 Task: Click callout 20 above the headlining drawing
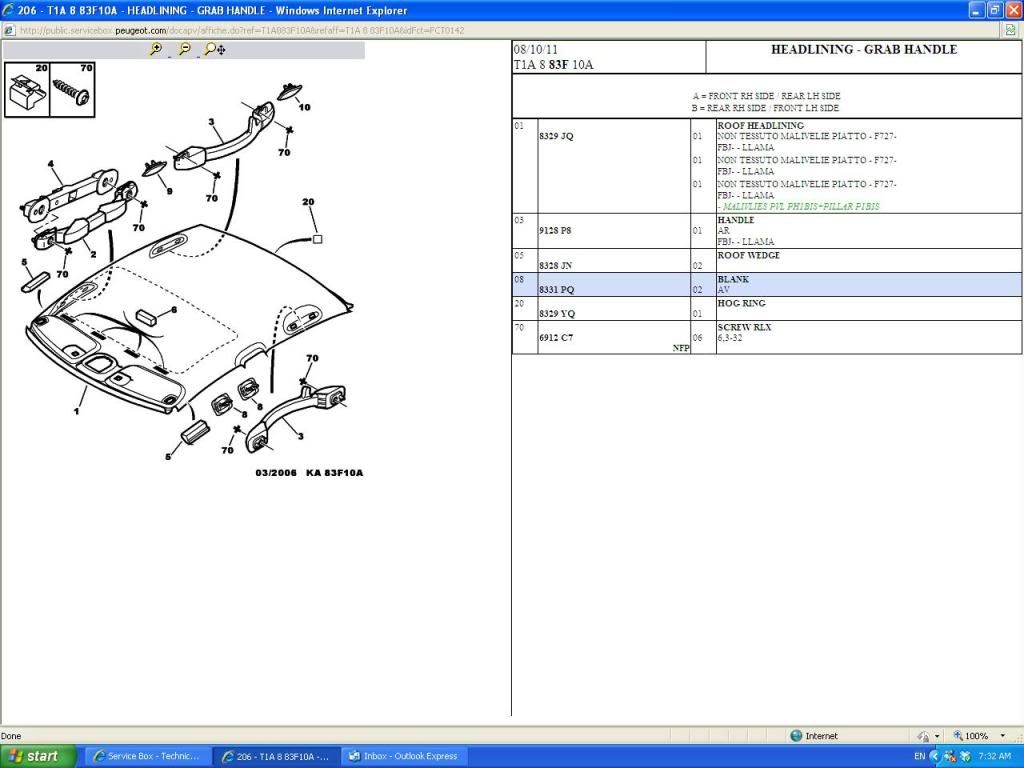(308, 202)
